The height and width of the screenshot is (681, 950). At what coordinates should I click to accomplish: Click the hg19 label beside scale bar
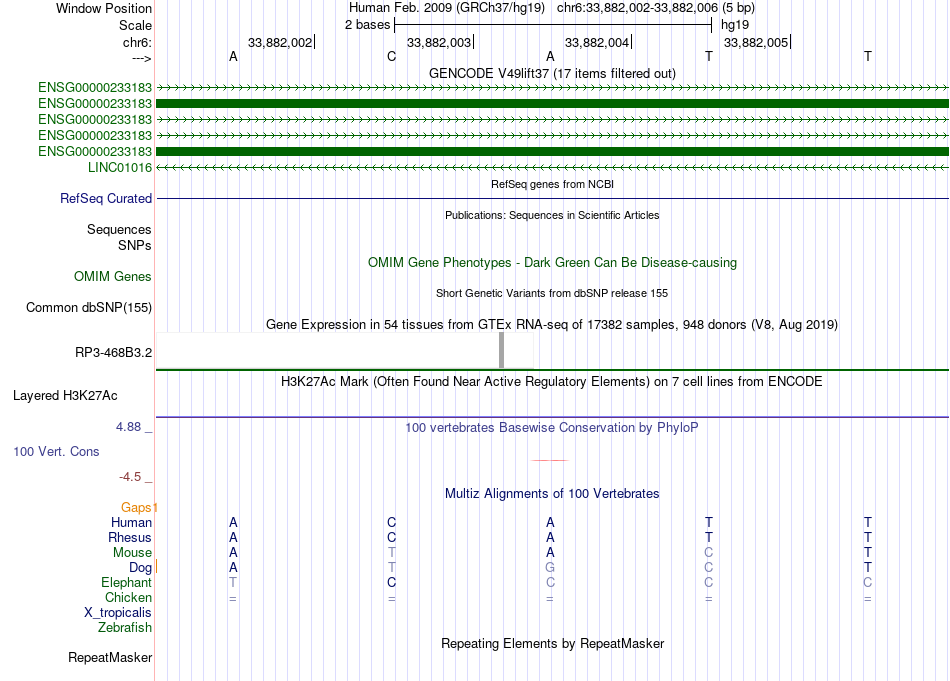coord(735,25)
